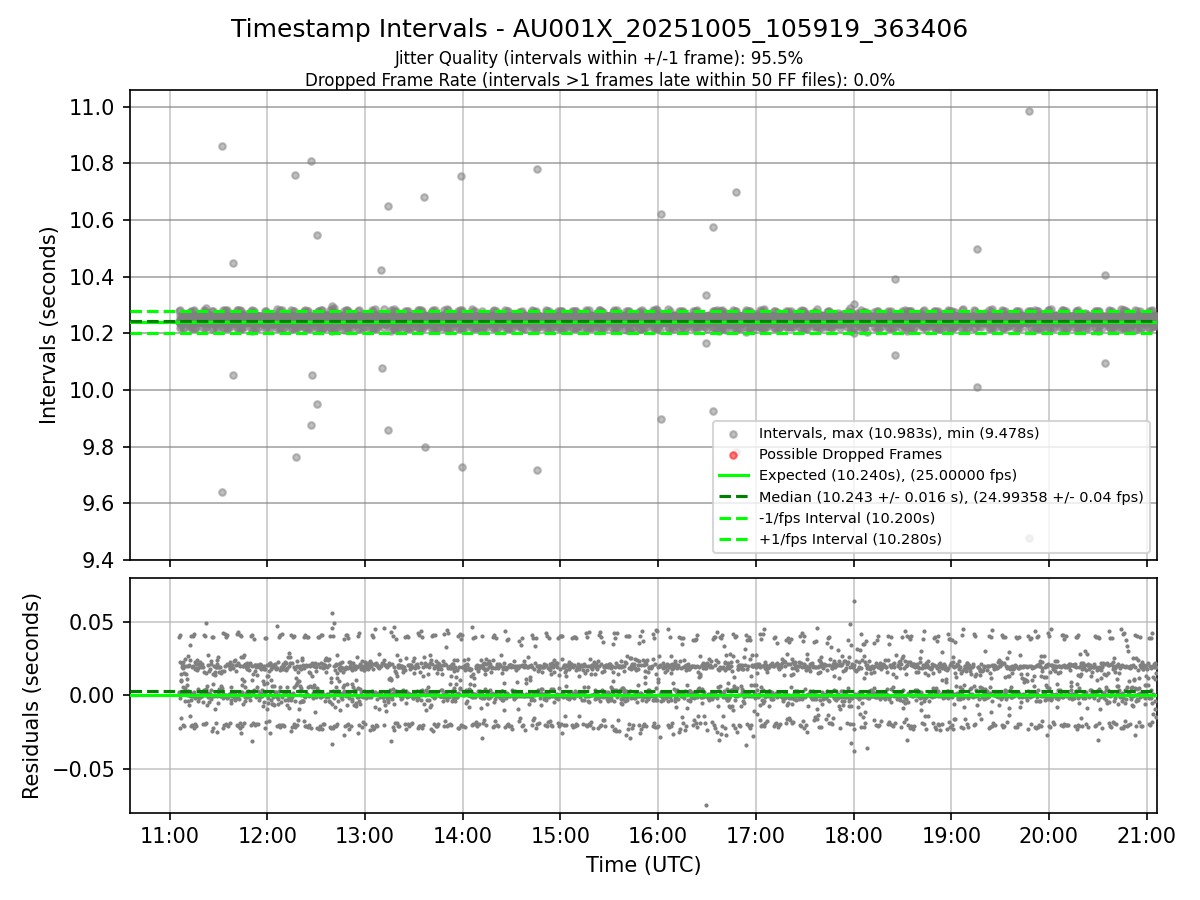The image size is (1200, 900).
Task: Click the red Possible Dropped Frames legend marker
Action: pyautogui.click(x=734, y=454)
